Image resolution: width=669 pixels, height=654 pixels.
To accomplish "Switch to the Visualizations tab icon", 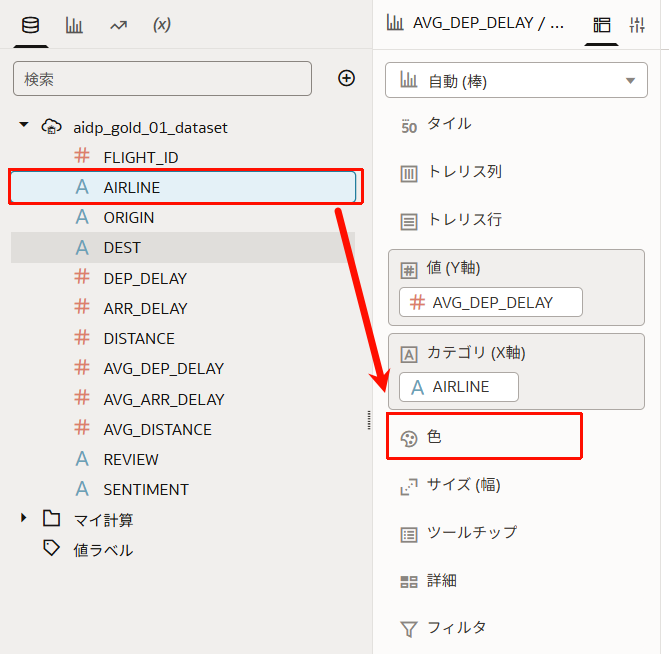I will click(74, 25).
